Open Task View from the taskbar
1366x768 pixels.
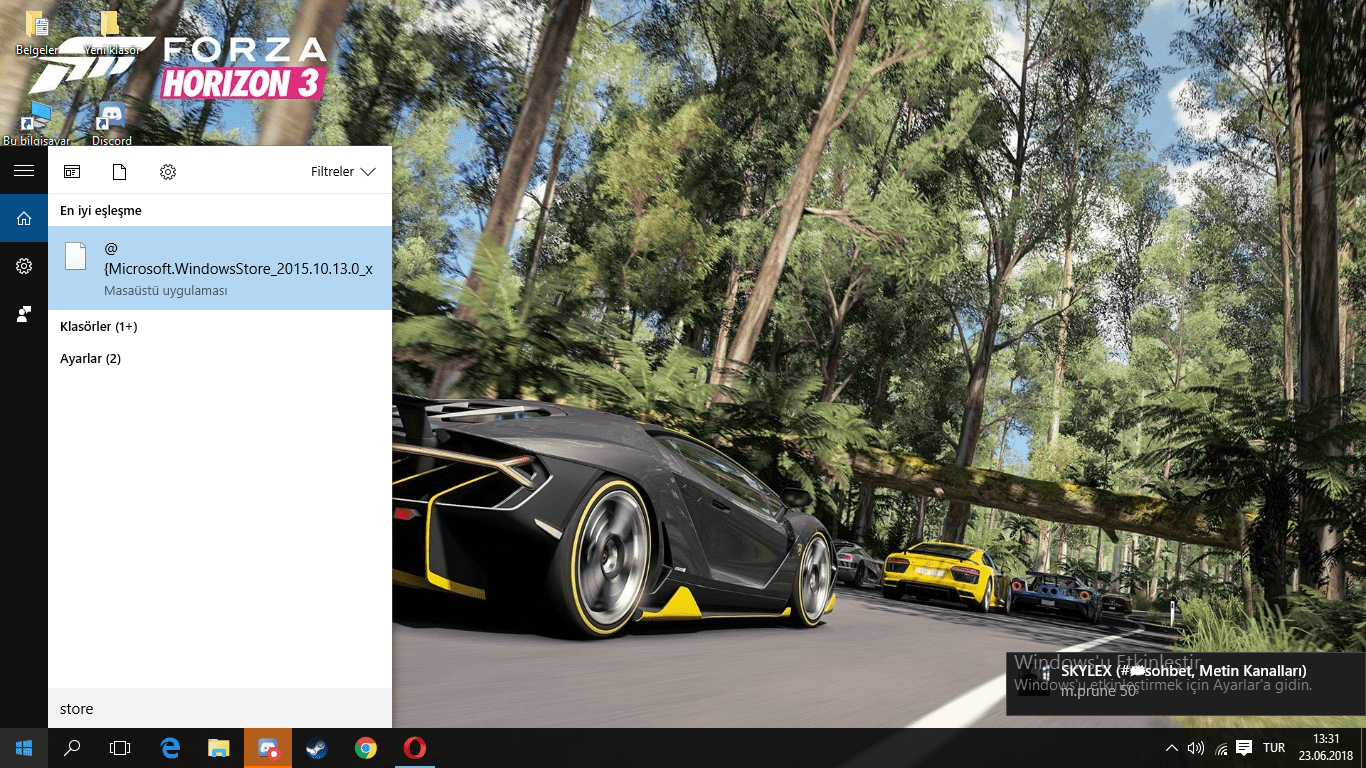120,748
